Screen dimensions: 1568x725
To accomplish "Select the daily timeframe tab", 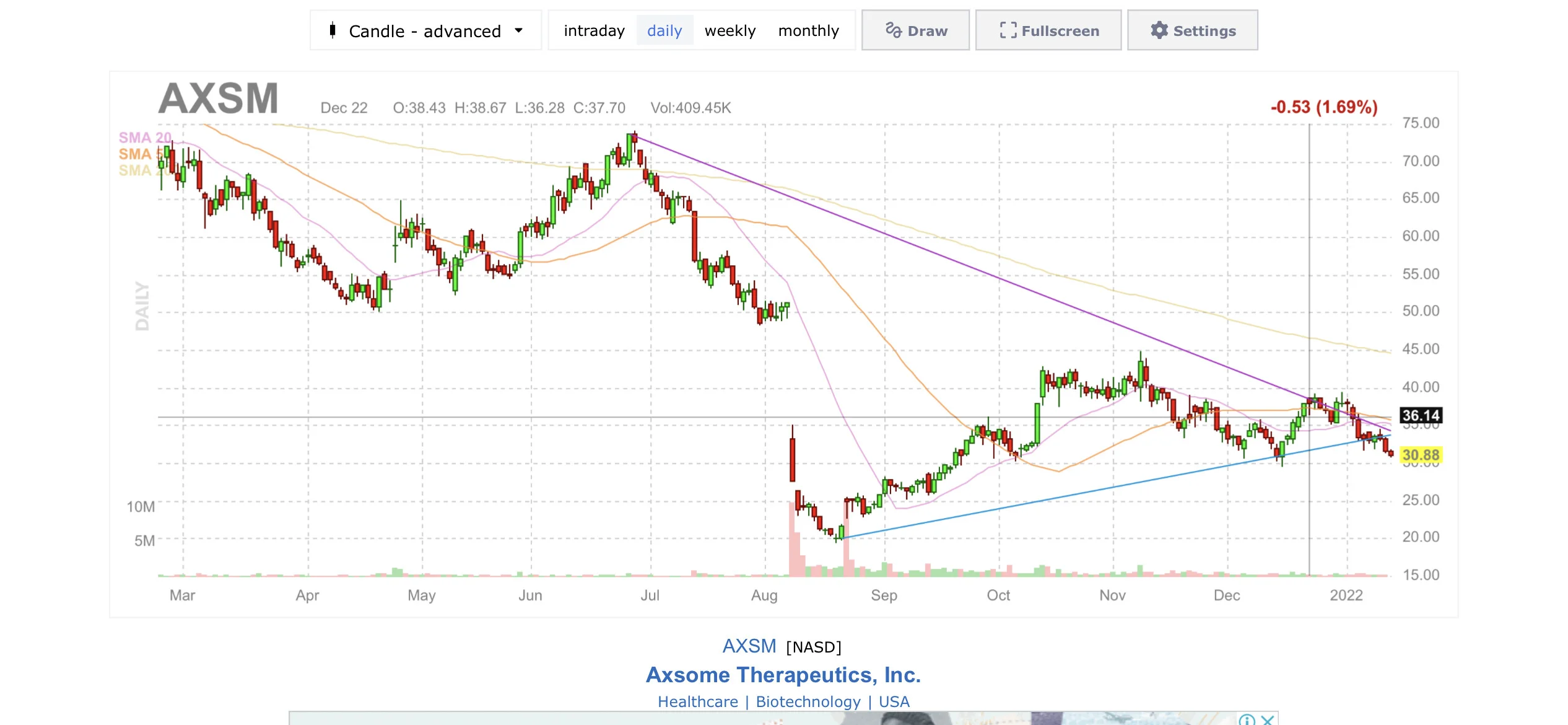I will coord(664,31).
